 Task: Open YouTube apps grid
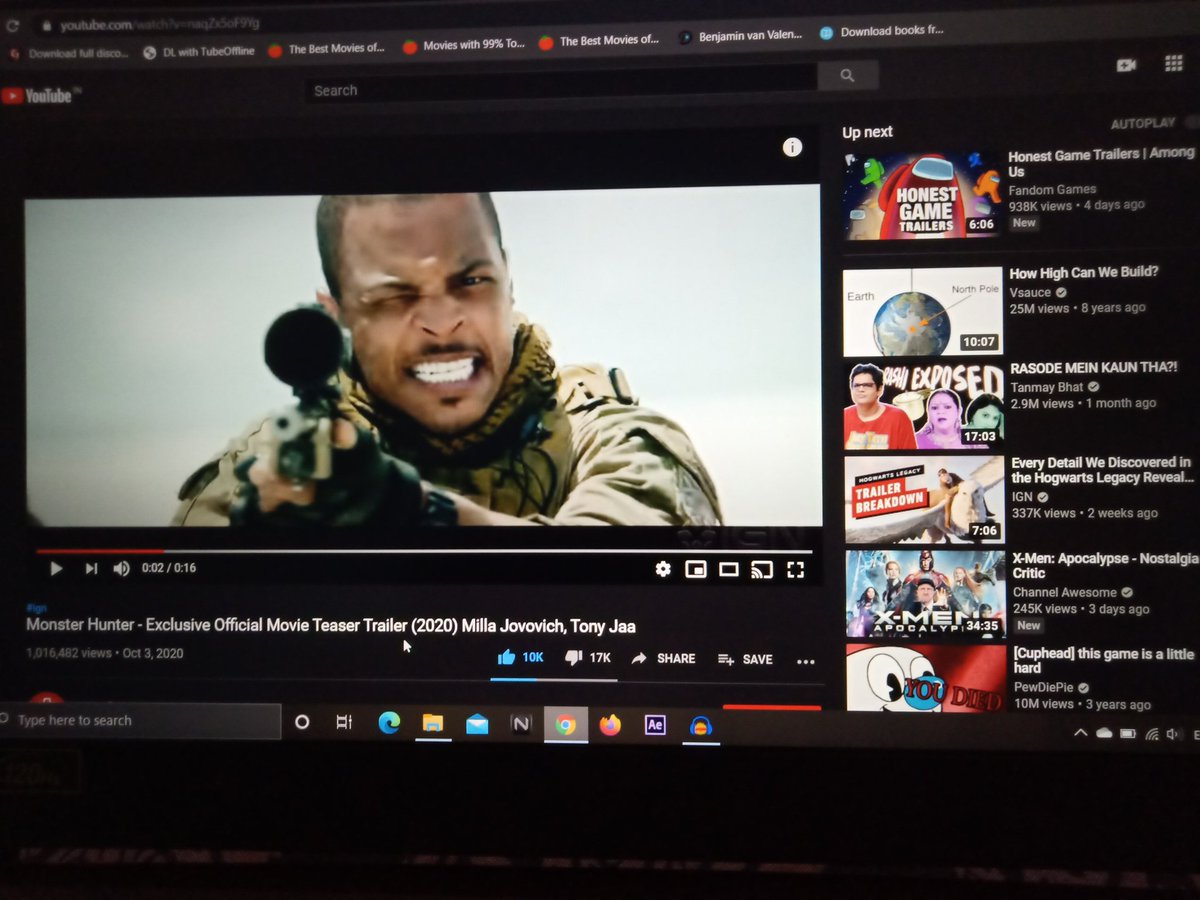1174,63
